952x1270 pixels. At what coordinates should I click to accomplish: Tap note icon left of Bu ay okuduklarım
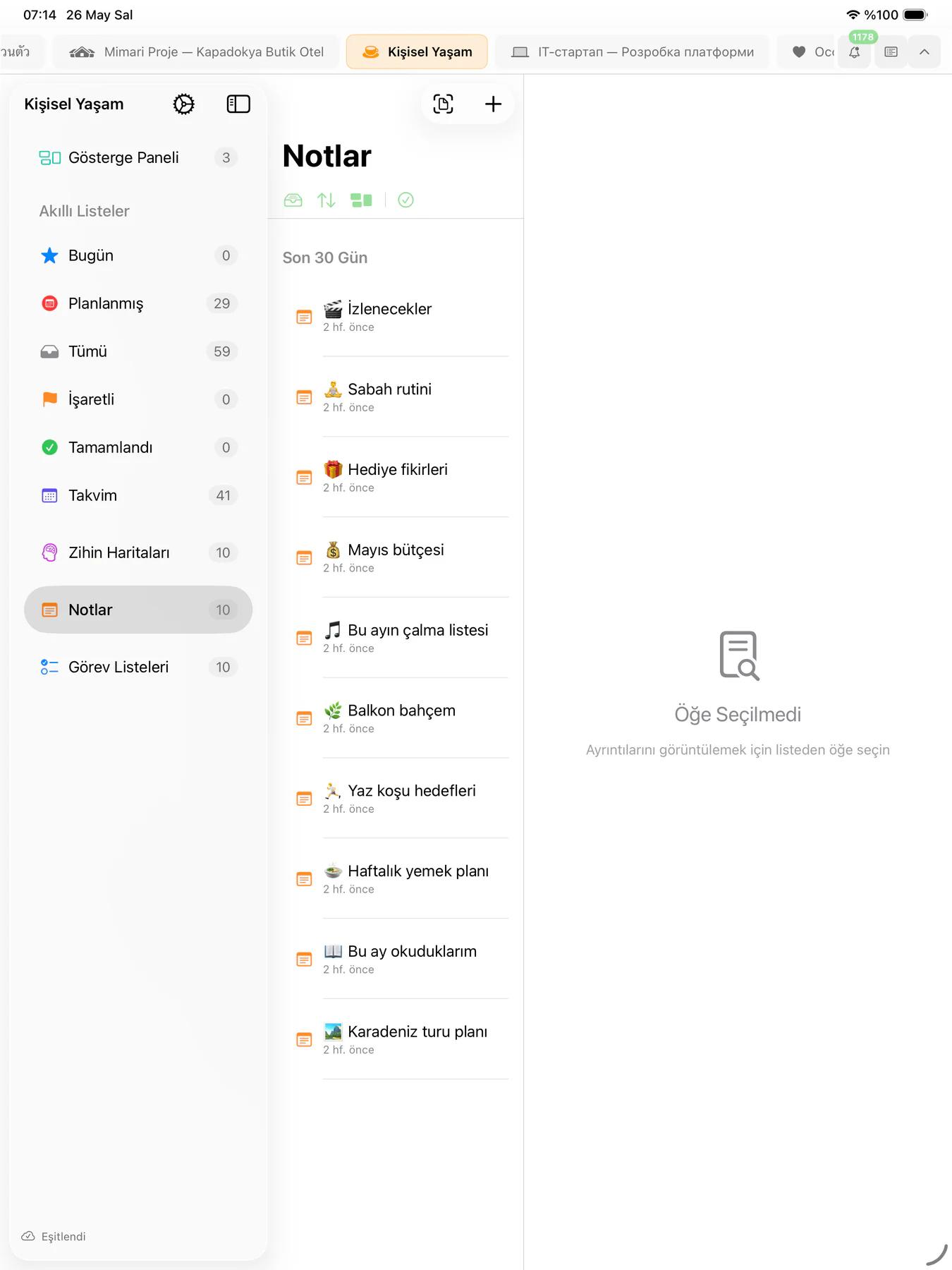[304, 960]
